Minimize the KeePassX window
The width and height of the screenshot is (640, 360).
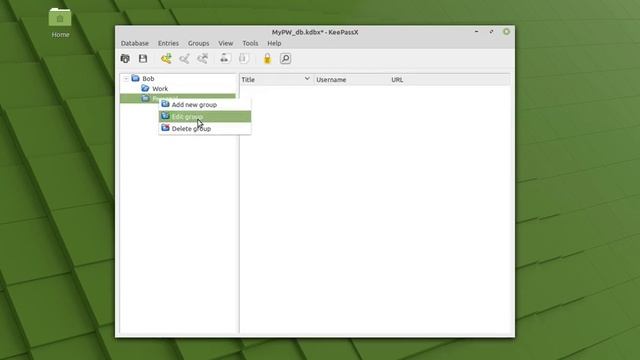click(x=477, y=31)
